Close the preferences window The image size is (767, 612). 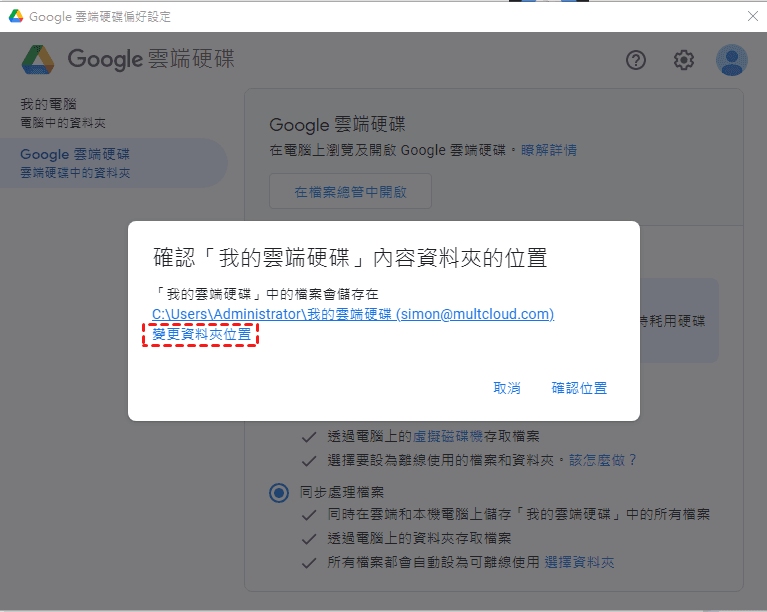click(x=752, y=16)
